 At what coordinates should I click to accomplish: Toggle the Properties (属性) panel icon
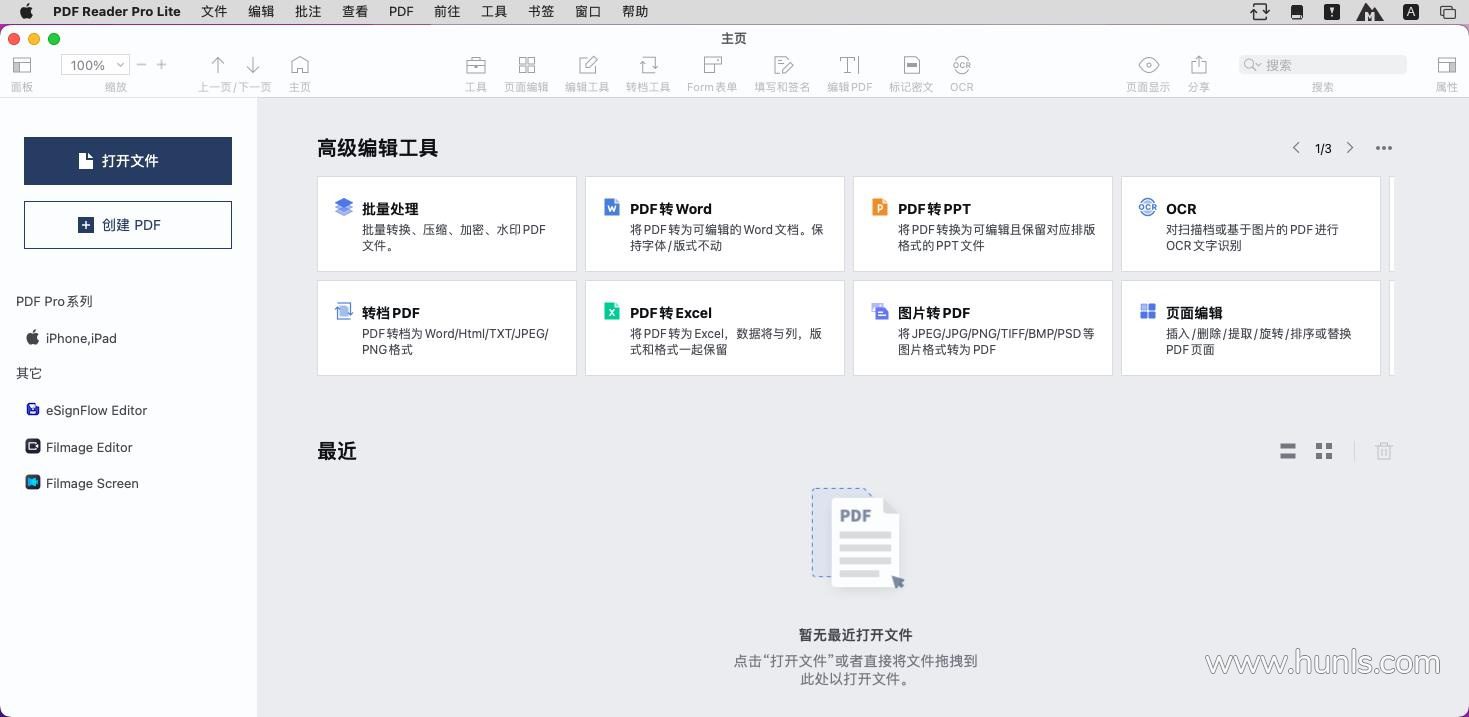point(1446,65)
